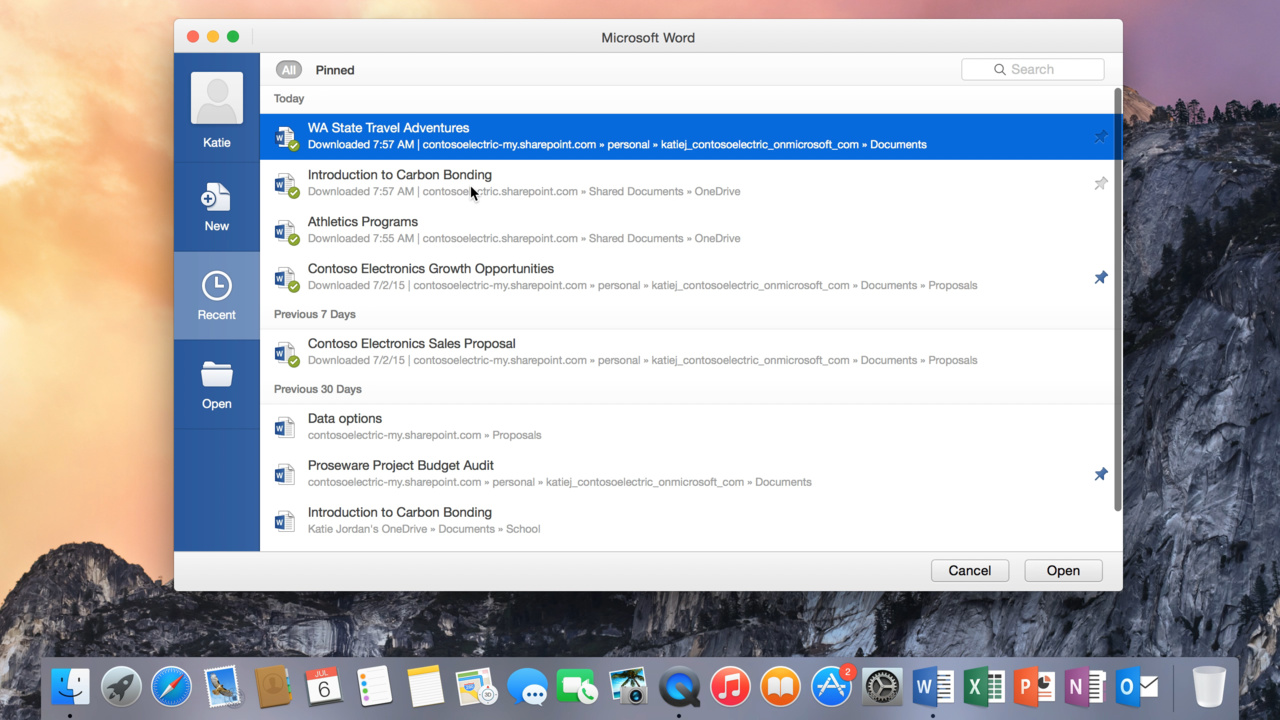Image resolution: width=1280 pixels, height=720 pixels.
Task: Launch Excel from the Dock
Action: pyautogui.click(x=985, y=687)
